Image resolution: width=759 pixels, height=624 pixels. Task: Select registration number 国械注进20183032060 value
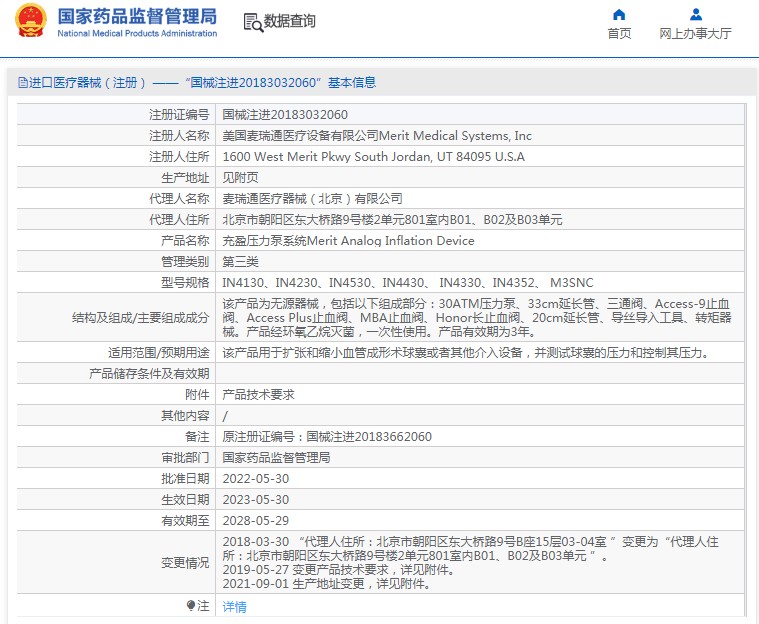(285, 115)
